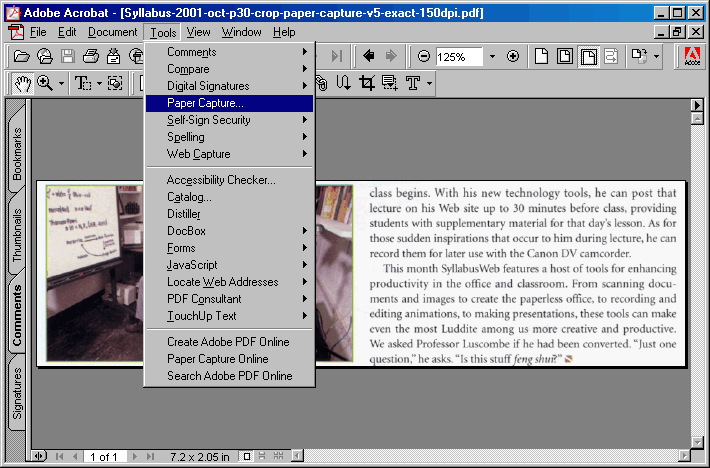This screenshot has width=710, height=468.
Task: Click the 1 of 1 page number field
Action: pos(103,456)
